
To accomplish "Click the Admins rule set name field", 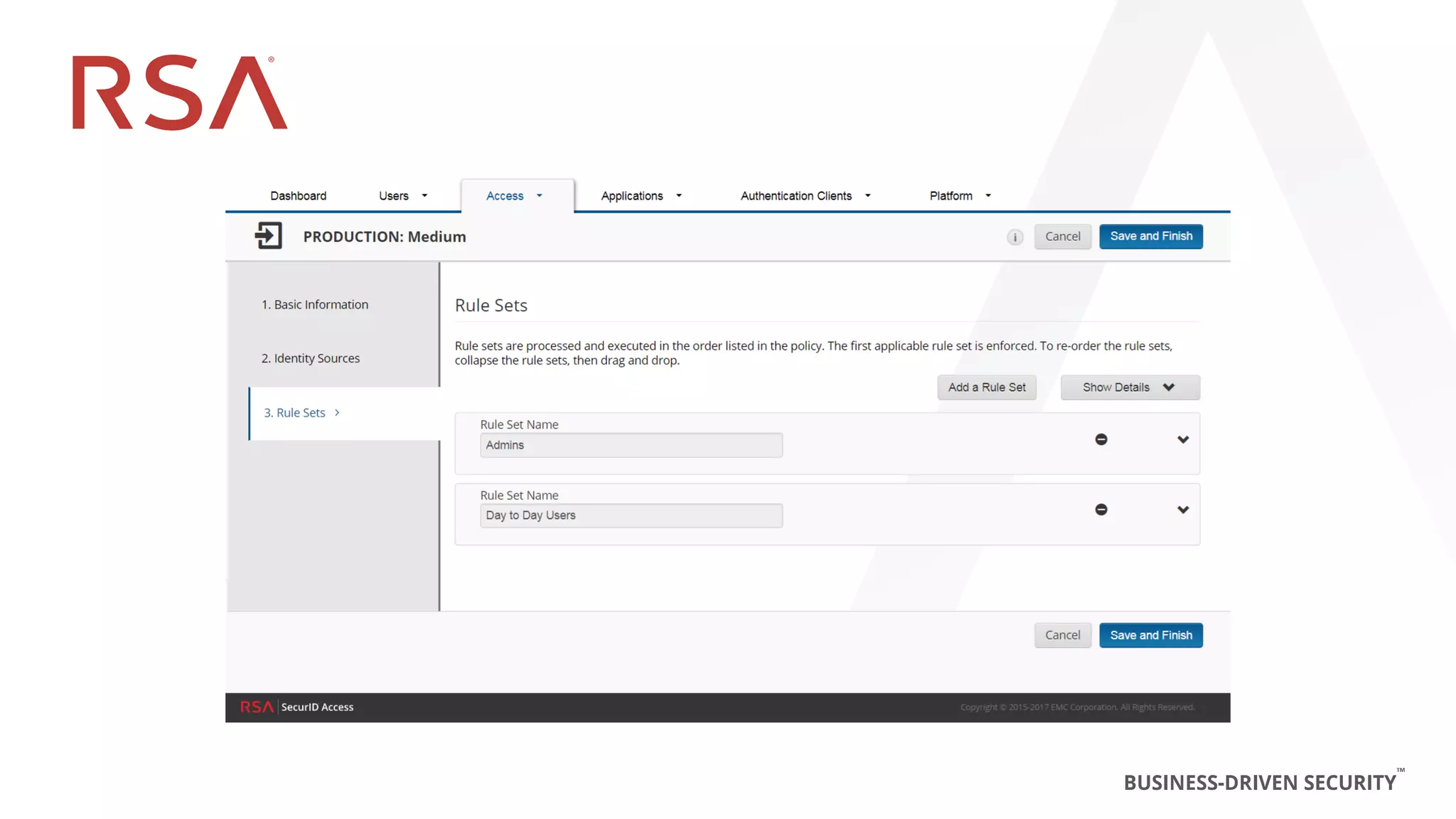I will [631, 445].
